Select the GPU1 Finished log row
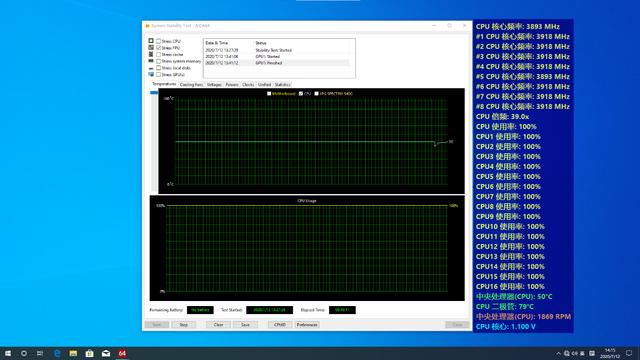This screenshot has width=640, height=360. (x=277, y=63)
